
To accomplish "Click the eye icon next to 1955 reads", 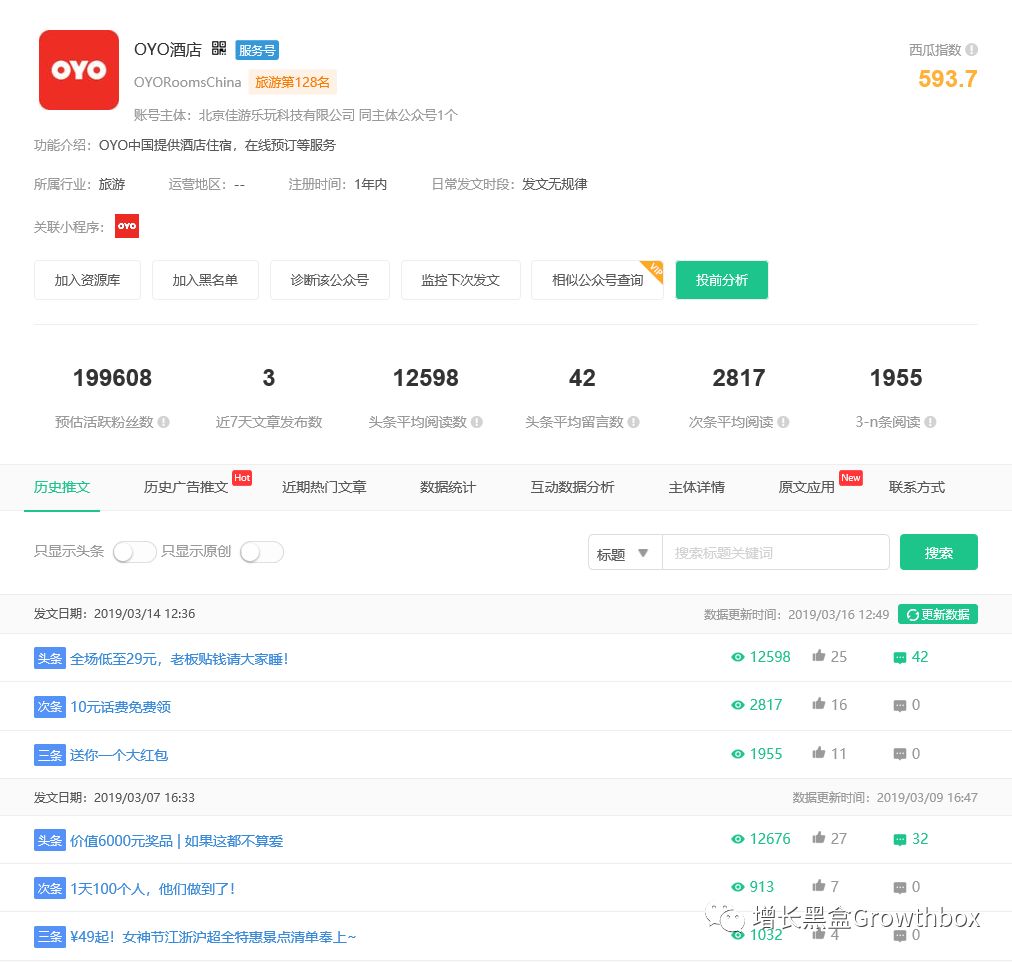I will (737, 754).
